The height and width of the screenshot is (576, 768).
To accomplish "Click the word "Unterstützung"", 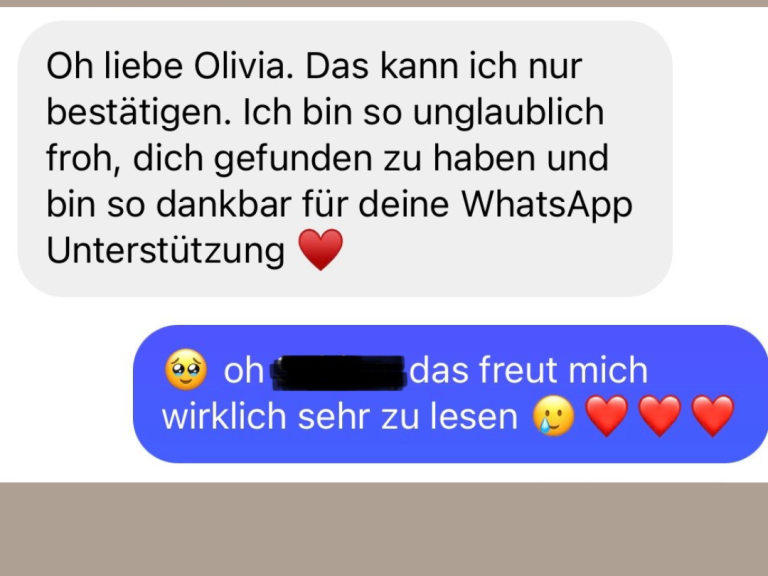I will [x=166, y=250].
